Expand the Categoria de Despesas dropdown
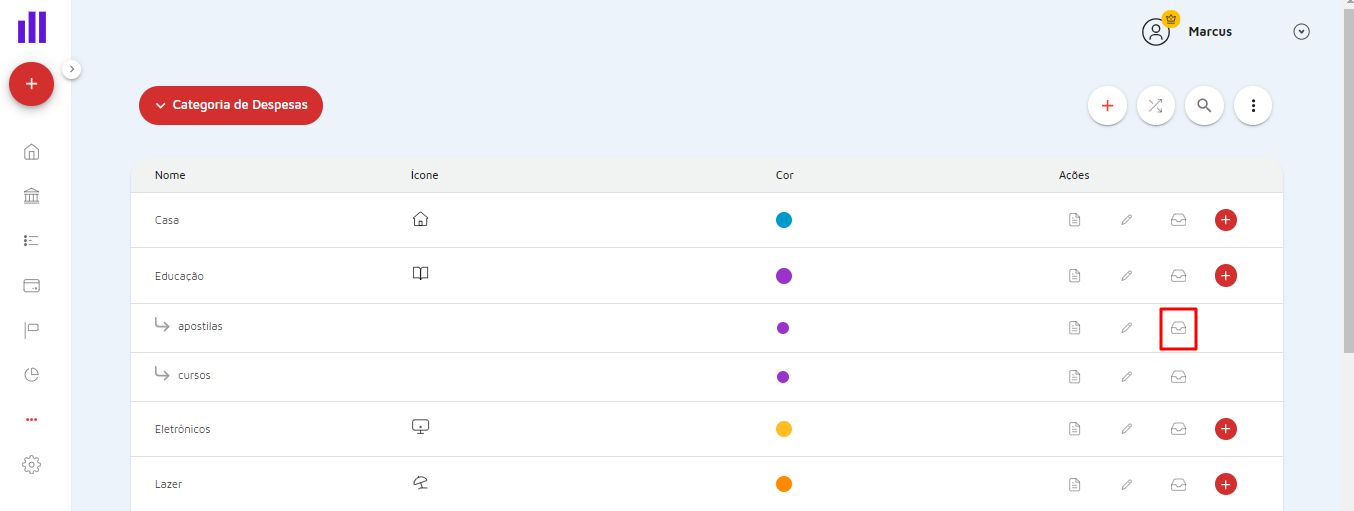This screenshot has width=1354, height=511. pos(231,105)
